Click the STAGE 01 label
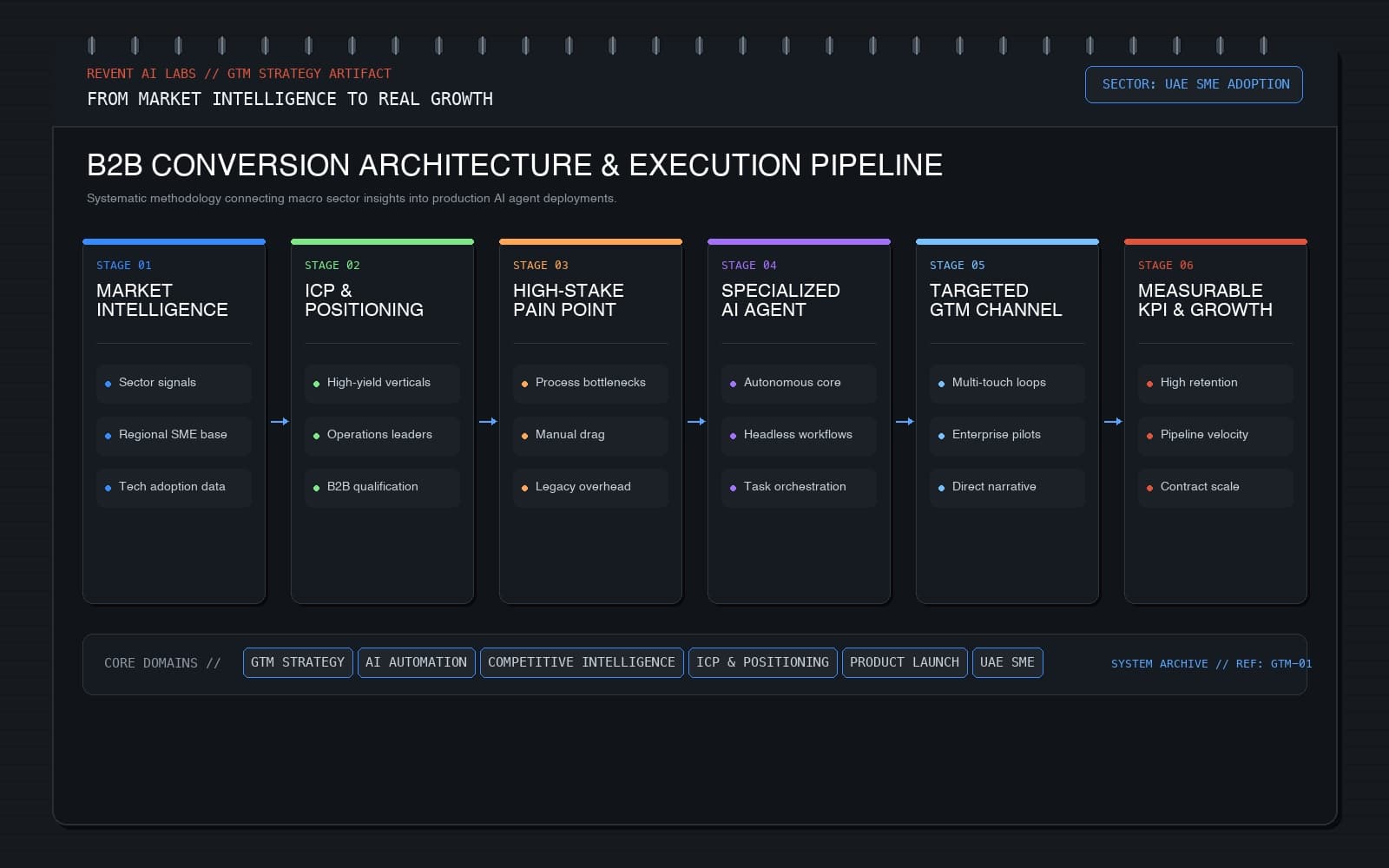The image size is (1389, 868). click(124, 266)
